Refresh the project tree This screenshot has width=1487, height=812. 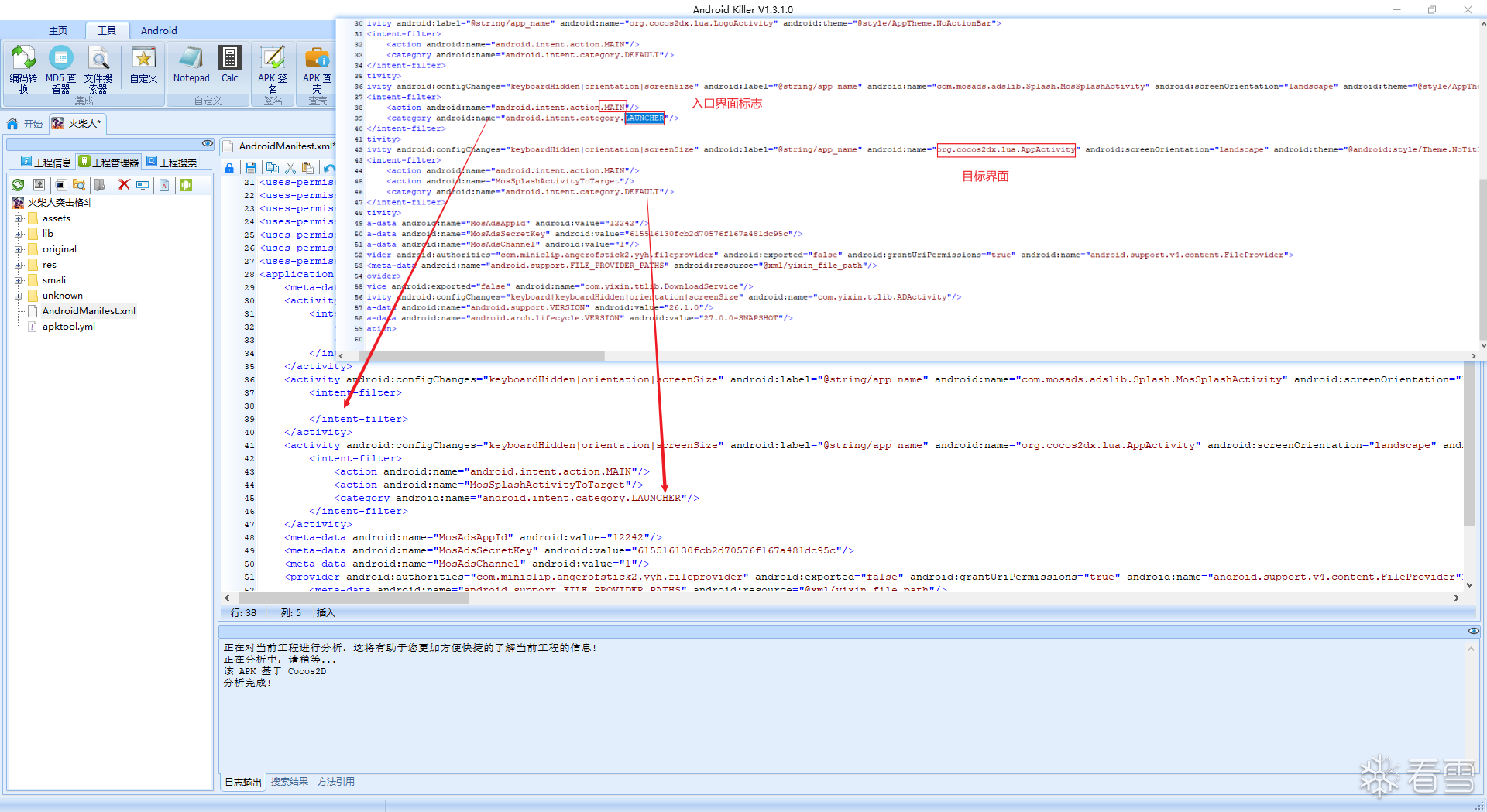(x=18, y=185)
